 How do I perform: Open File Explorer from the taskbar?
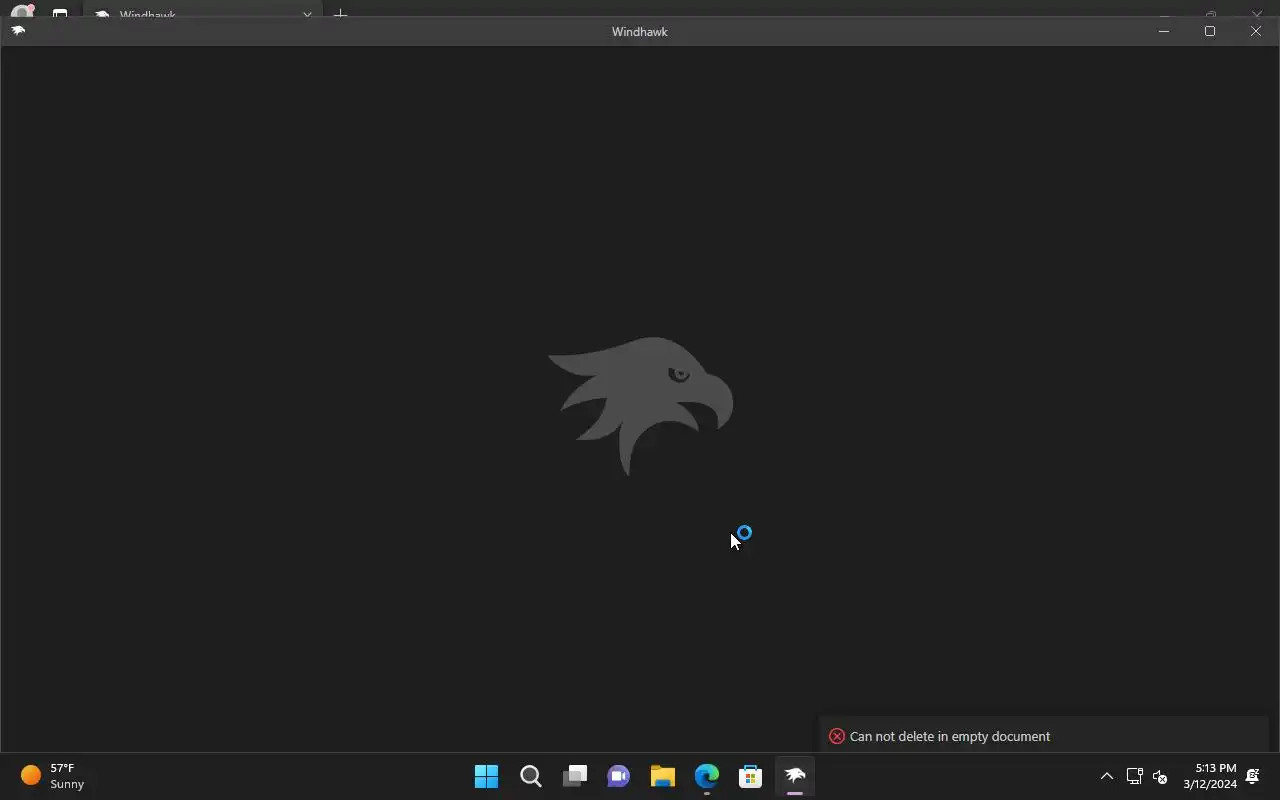663,776
